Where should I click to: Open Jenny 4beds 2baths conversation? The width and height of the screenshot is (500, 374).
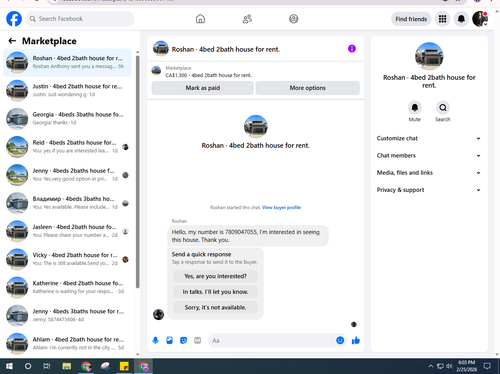pos(68,175)
